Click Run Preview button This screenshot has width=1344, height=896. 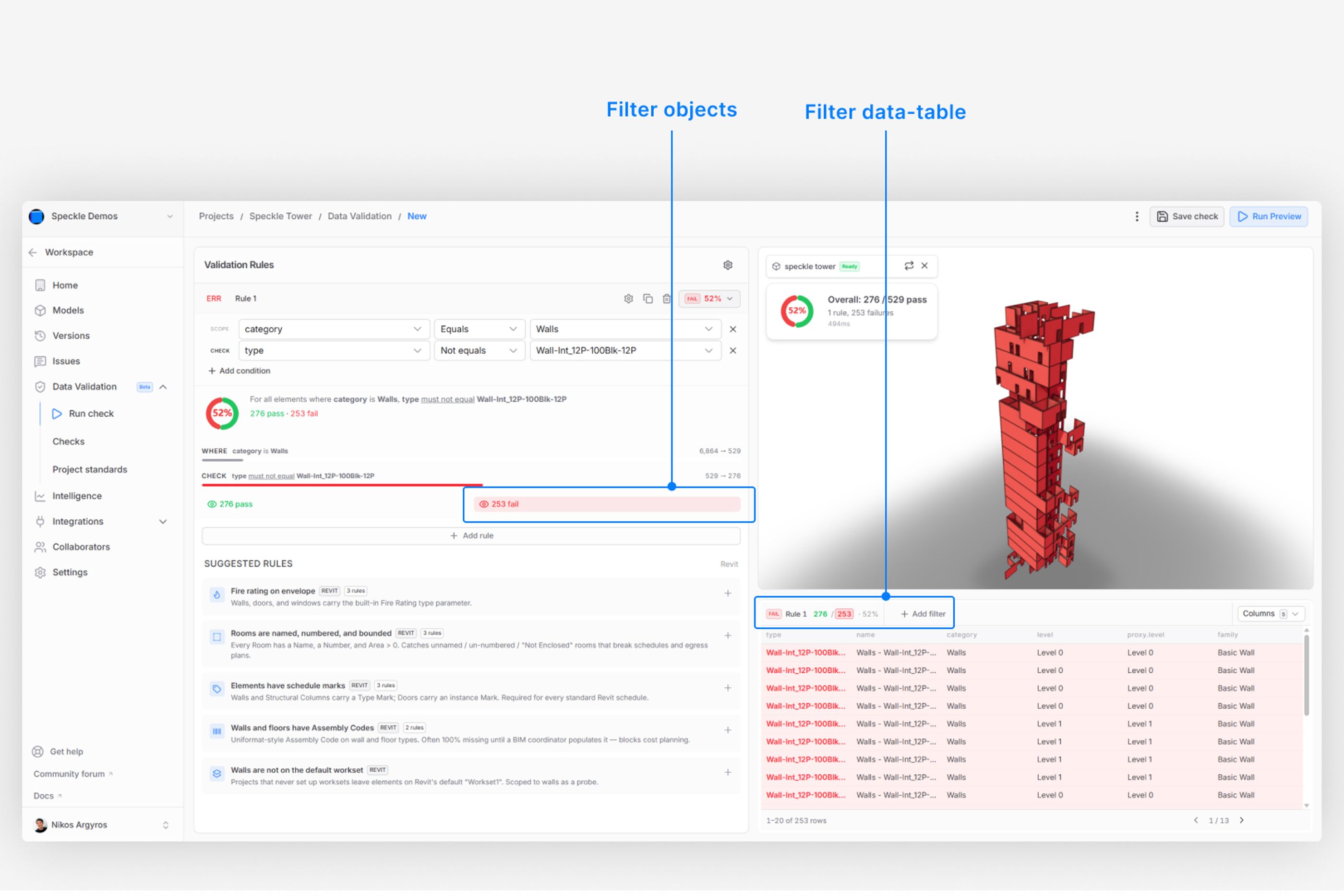click(x=1268, y=216)
